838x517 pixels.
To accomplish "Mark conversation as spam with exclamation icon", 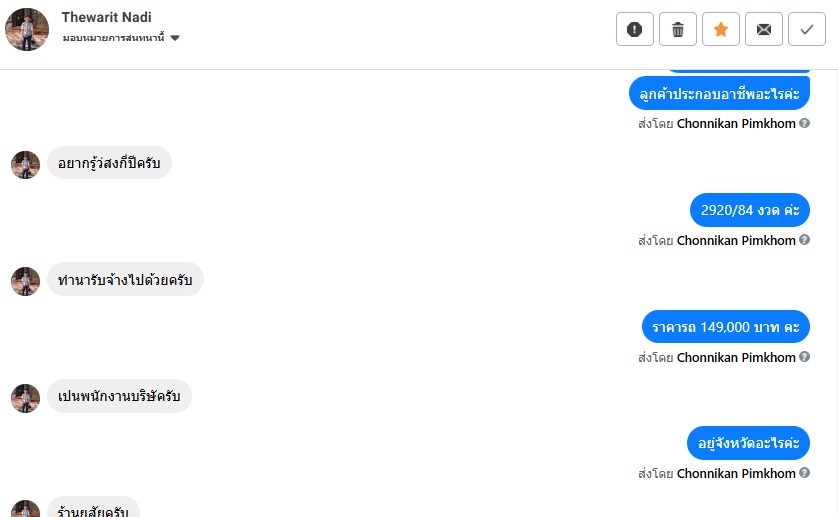I will click(x=635, y=30).
